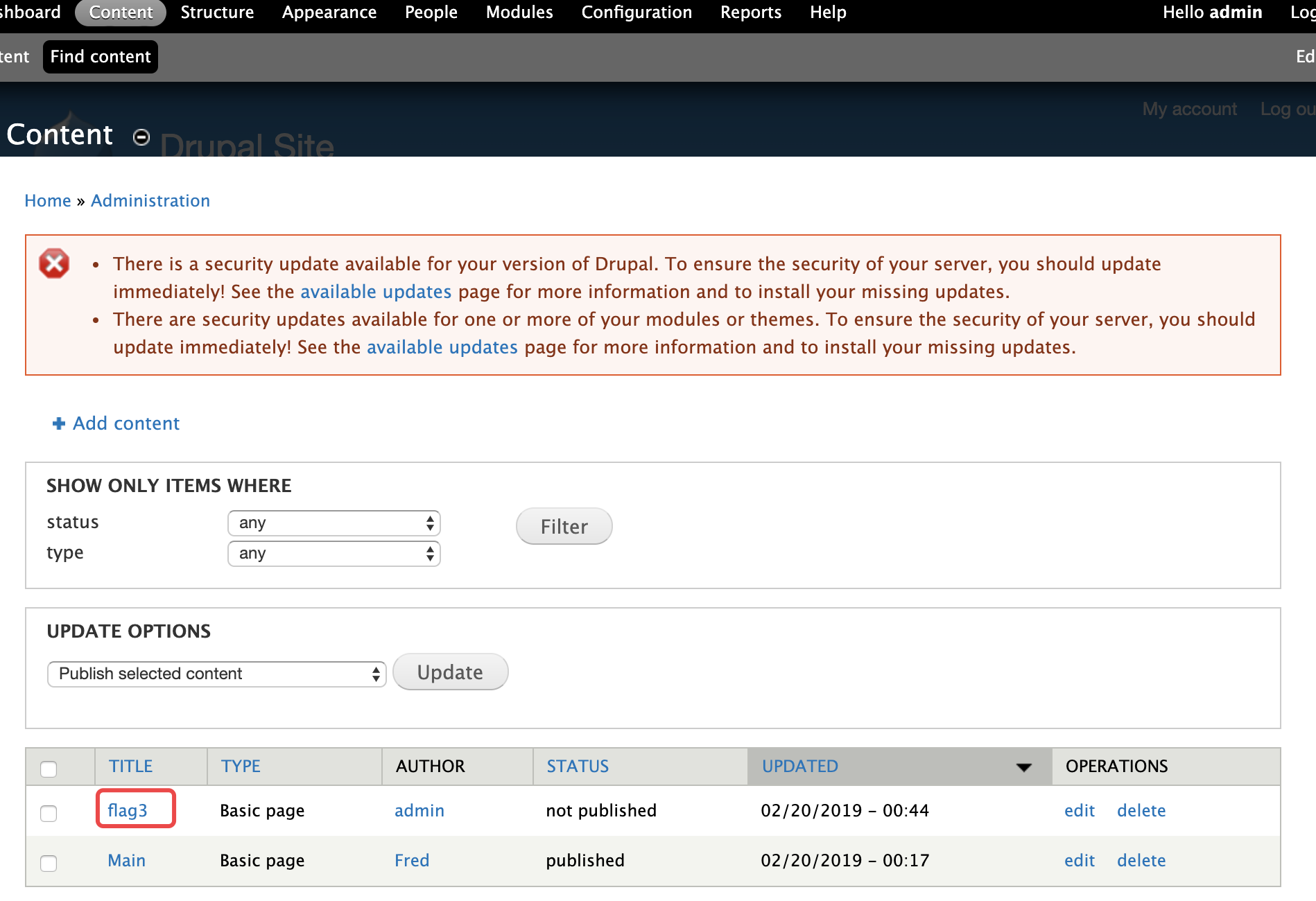Open the Content menu in admin toolbar
1316x901 pixels.
(121, 12)
